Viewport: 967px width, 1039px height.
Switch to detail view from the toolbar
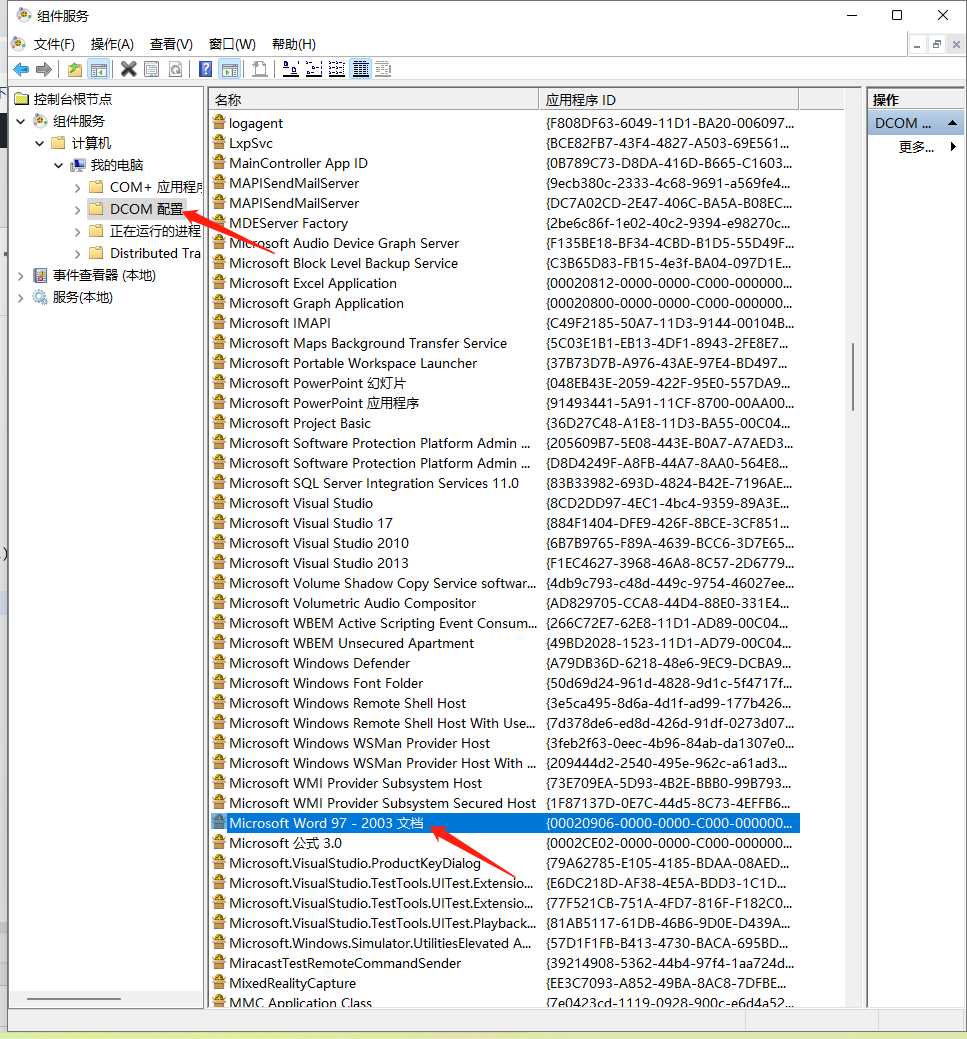pyautogui.click(x=361, y=69)
